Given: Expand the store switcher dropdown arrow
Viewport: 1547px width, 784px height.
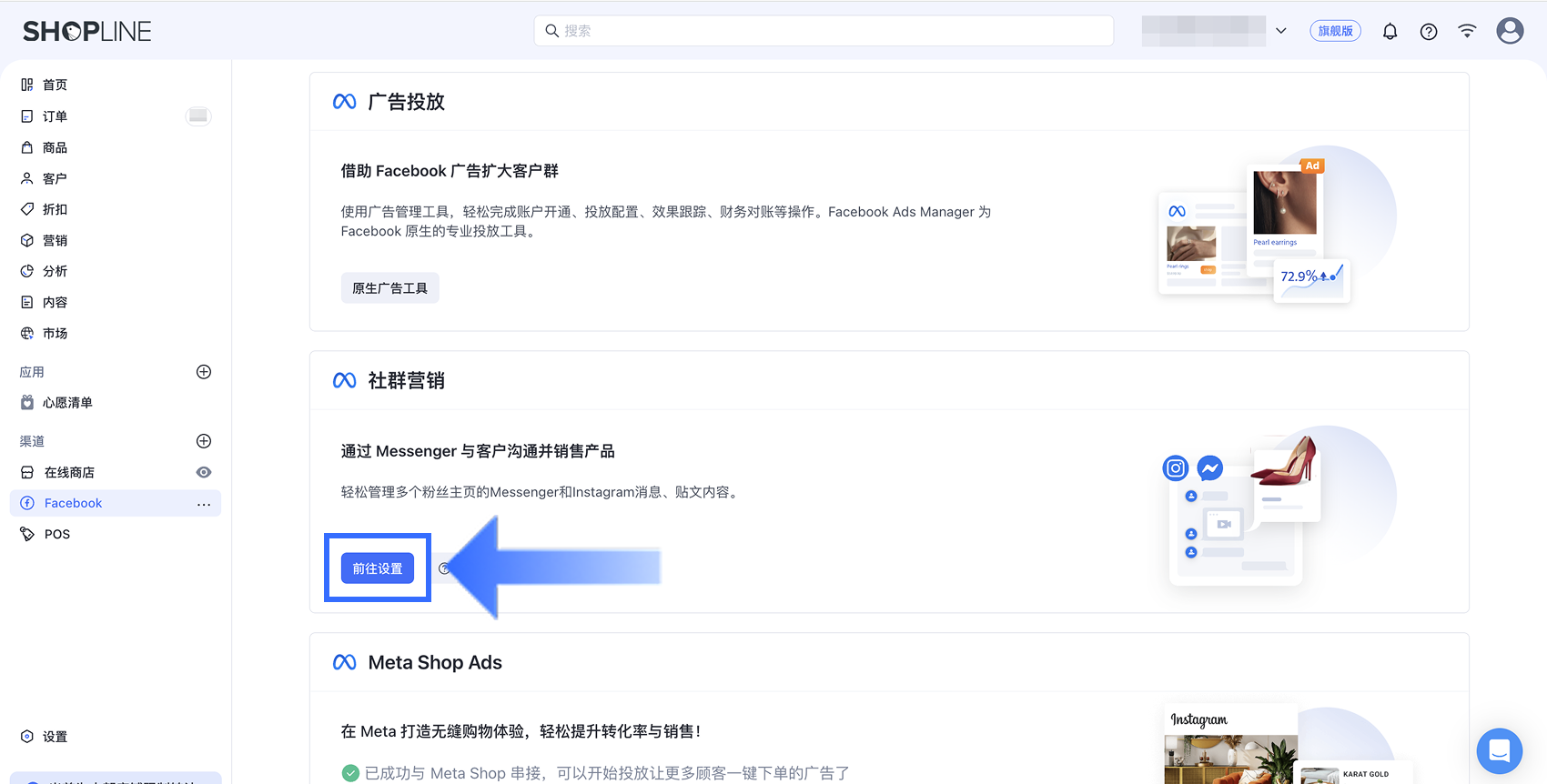Looking at the screenshot, I should [1281, 31].
